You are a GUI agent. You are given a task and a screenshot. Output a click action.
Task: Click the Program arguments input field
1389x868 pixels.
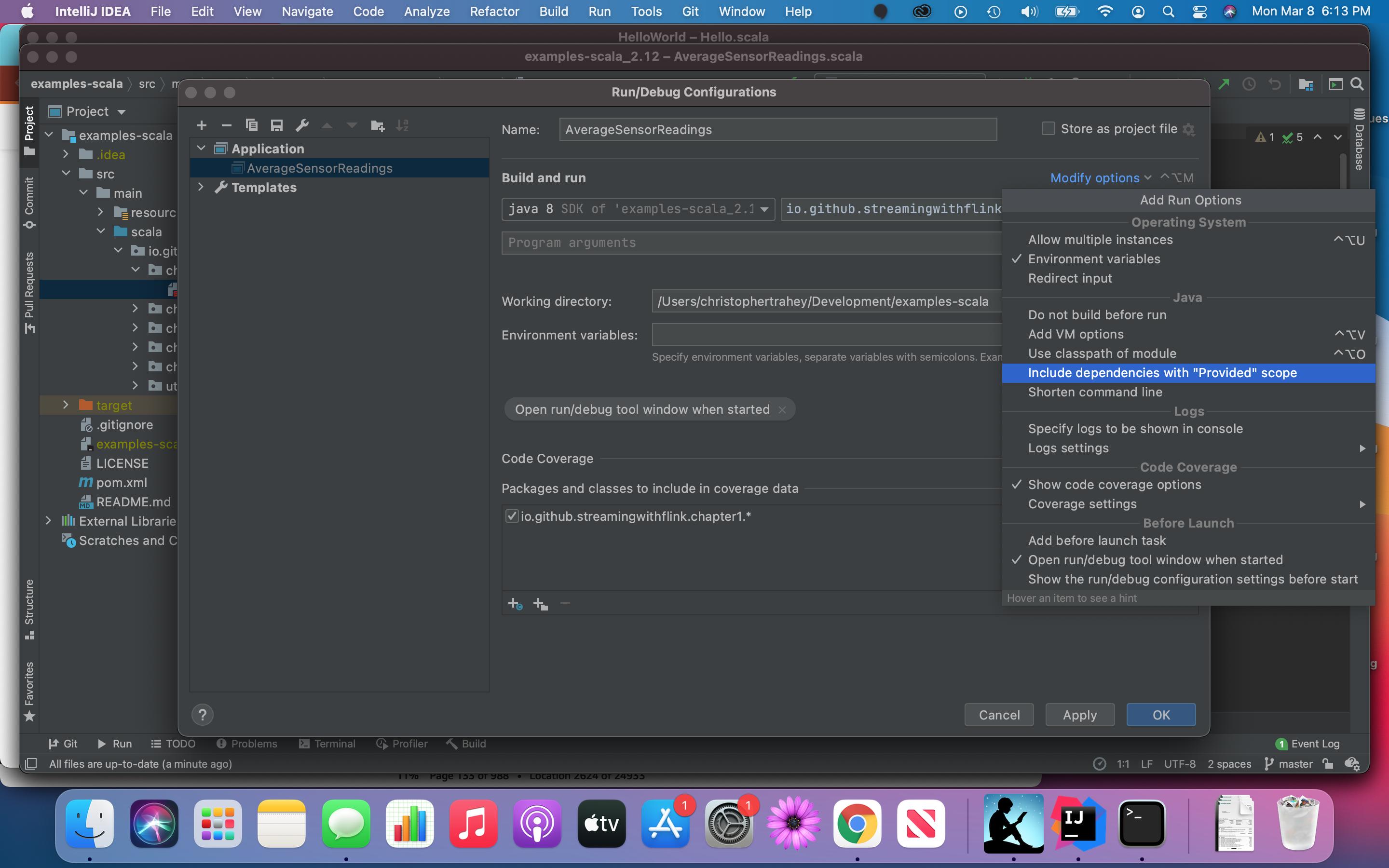[x=746, y=243]
